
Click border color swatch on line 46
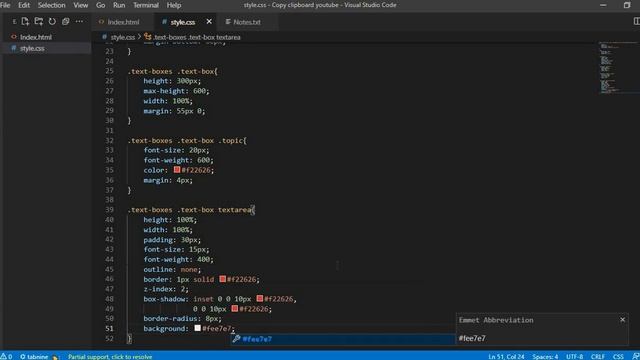[222, 279]
